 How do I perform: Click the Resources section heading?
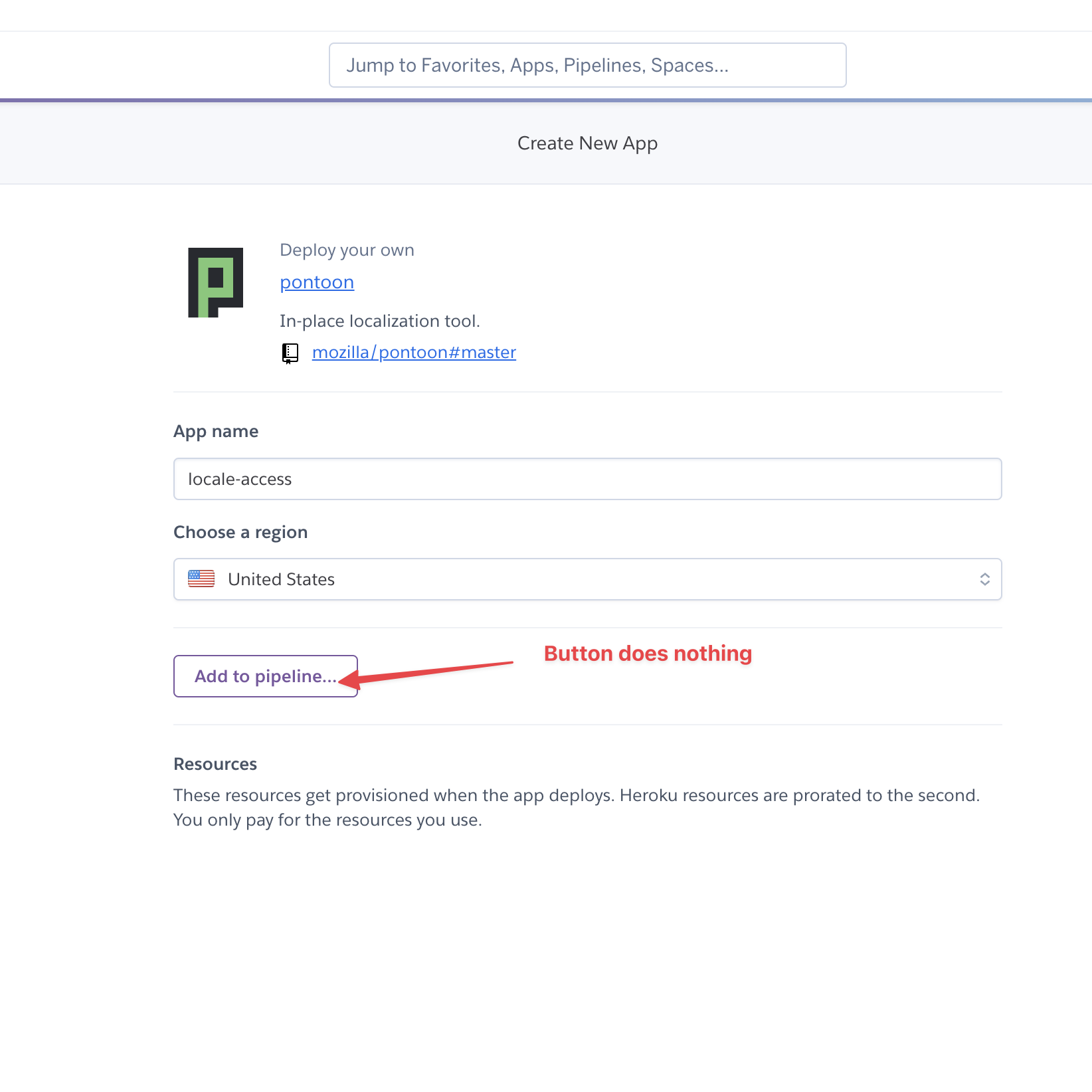[215, 764]
